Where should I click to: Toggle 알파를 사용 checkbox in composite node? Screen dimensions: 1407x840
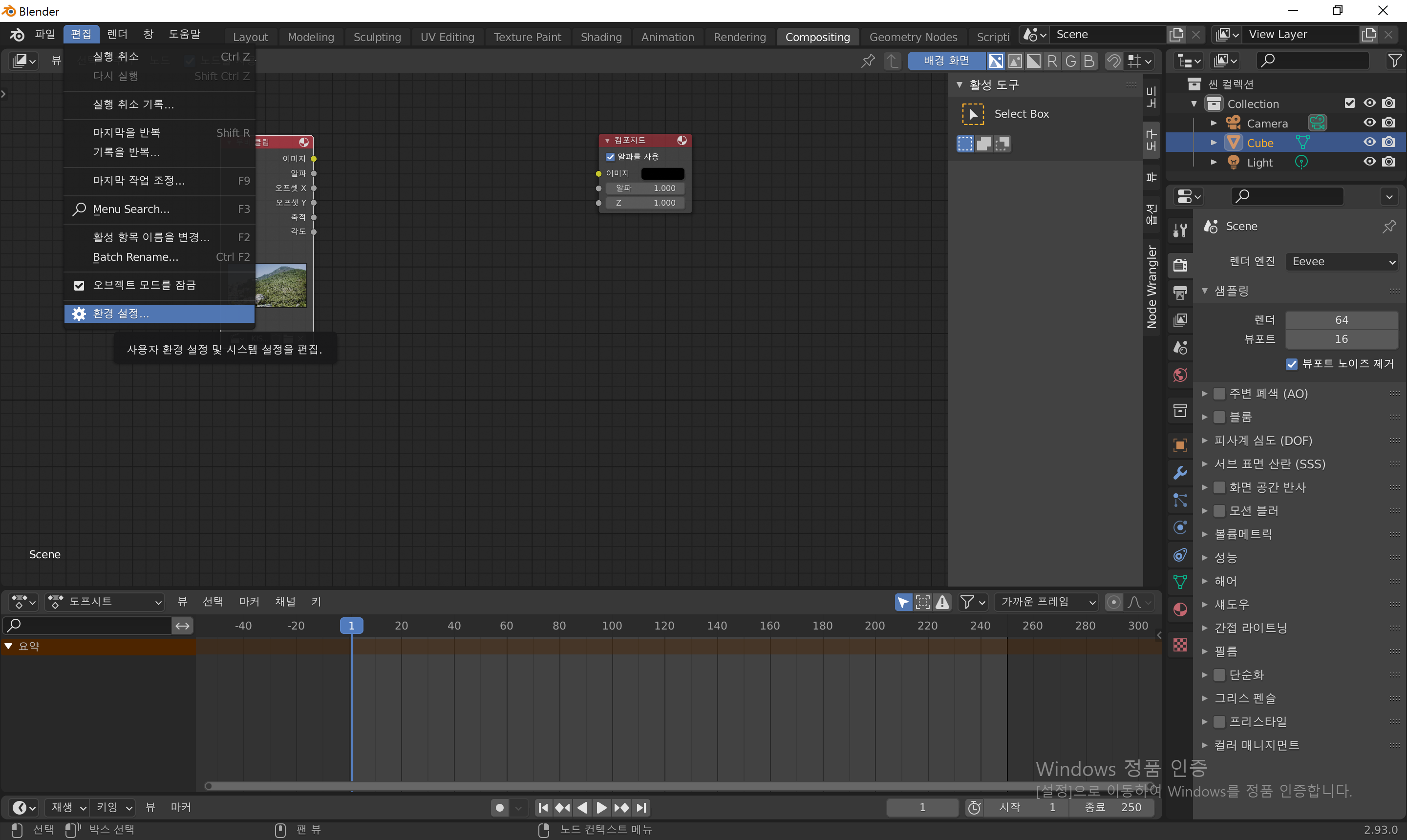click(610, 157)
